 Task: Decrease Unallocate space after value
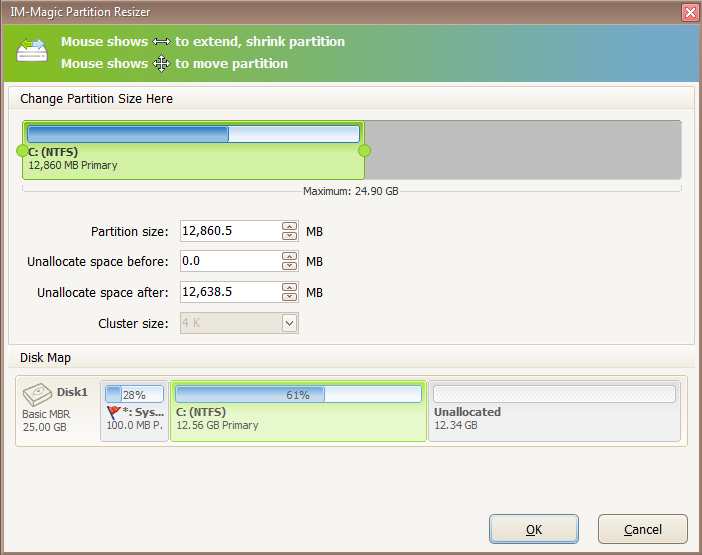[x=290, y=297]
